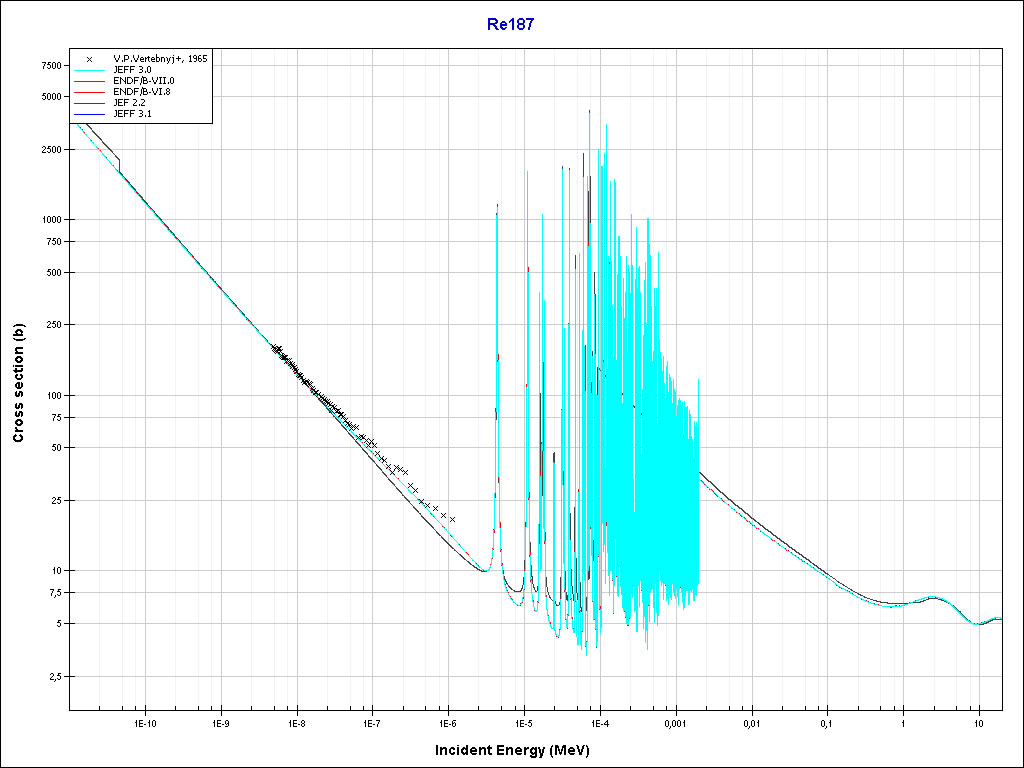Click the red ENDF/B-VII.0 legend line
Image resolution: width=1024 pixels, height=768 pixels.
pos(89,81)
